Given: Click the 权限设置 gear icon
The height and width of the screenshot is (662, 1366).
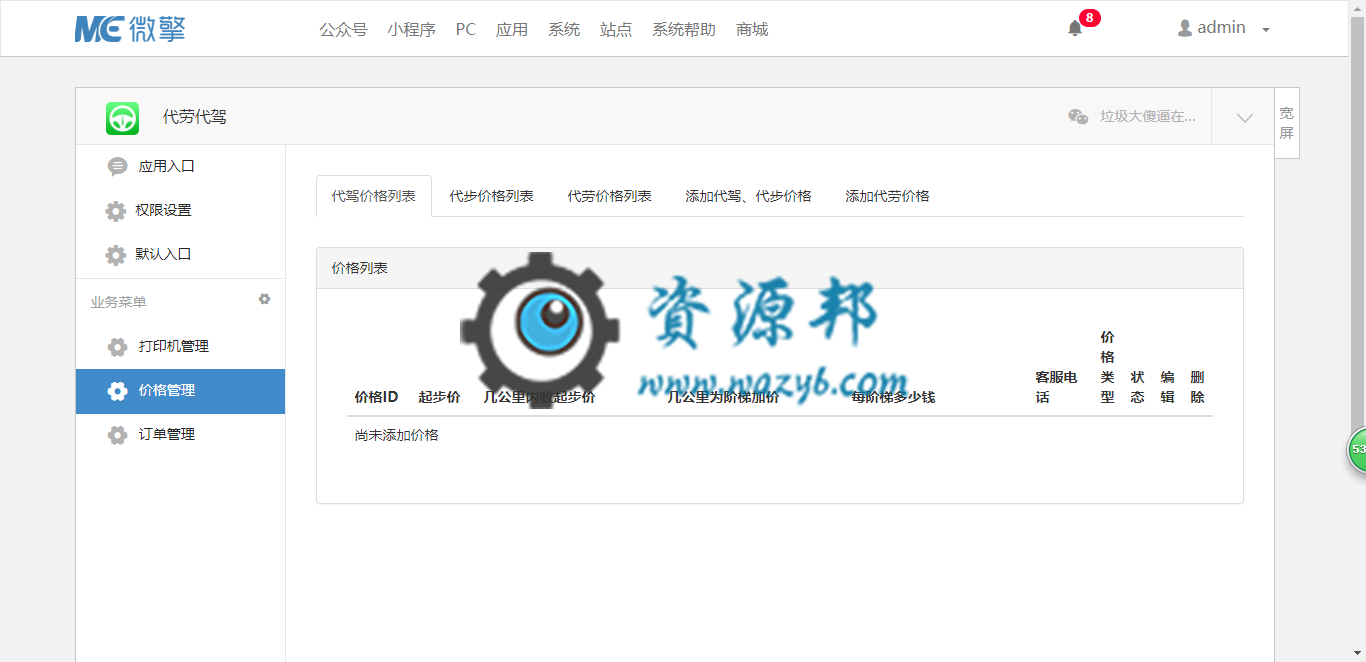Looking at the screenshot, I should (115, 211).
